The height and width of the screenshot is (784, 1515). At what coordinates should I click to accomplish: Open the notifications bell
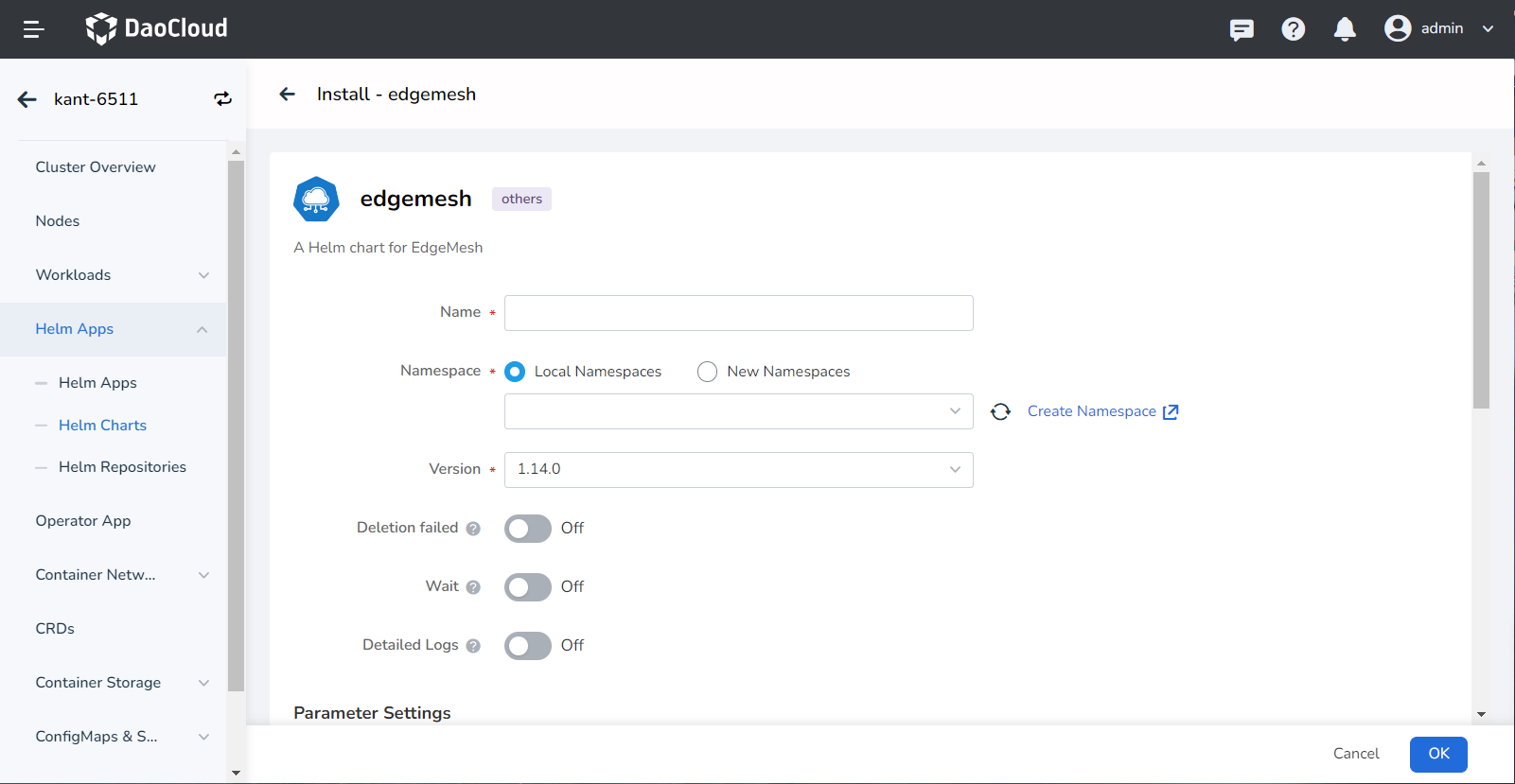[x=1345, y=29]
